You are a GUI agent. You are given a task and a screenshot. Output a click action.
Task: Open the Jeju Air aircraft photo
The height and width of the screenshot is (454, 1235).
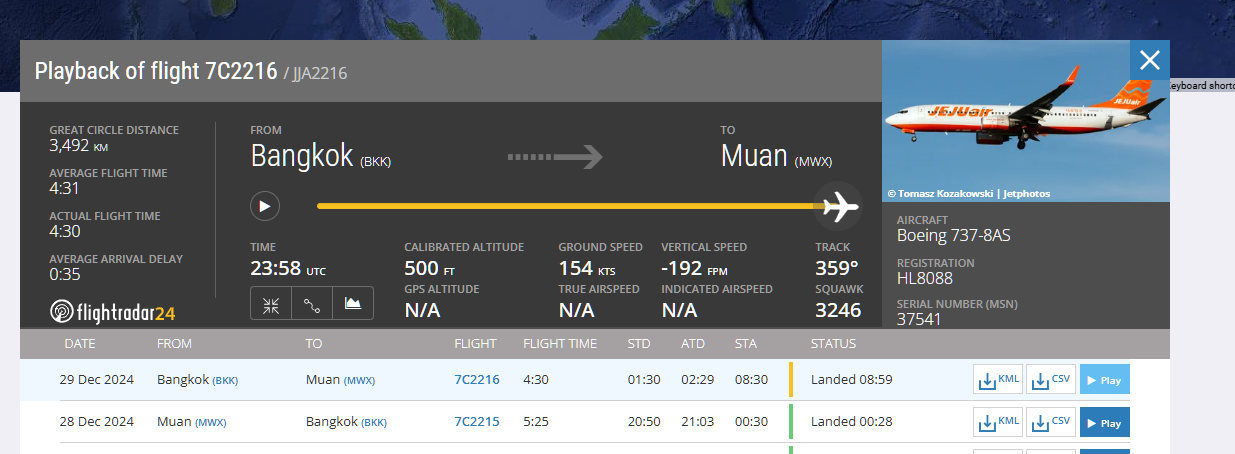1026,121
